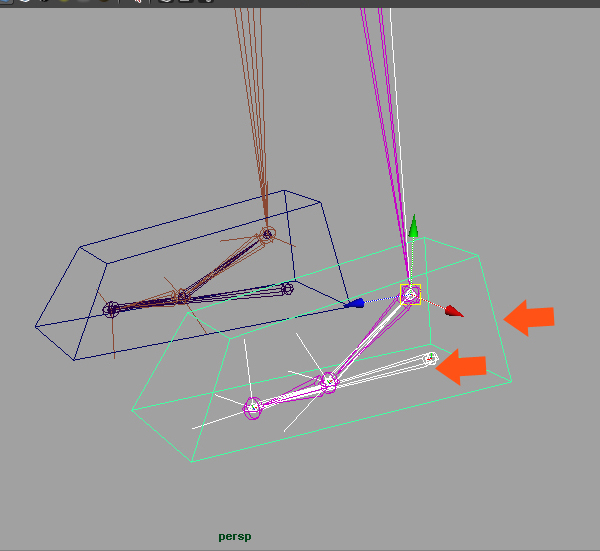Image resolution: width=600 pixels, height=551 pixels.
Task: Click the persp camera label
Action: 235,537
